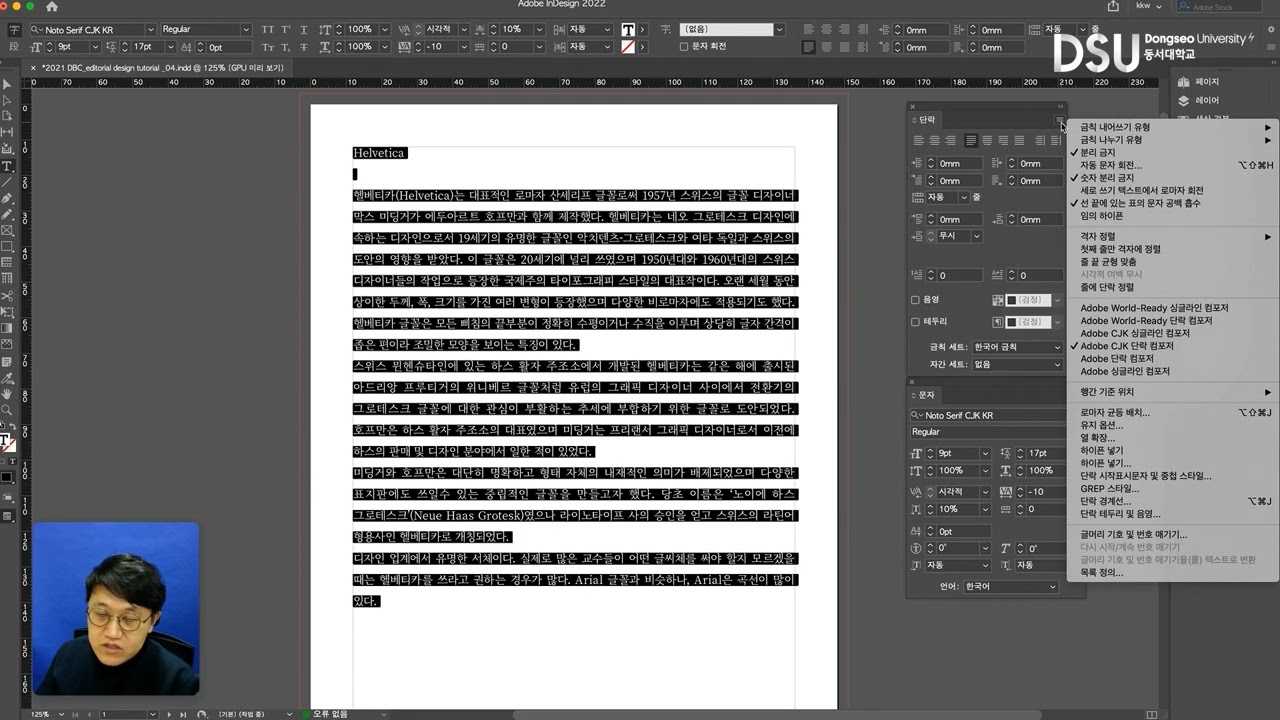
Task: Enable the 음영 shading checkbox
Action: pos(915,300)
